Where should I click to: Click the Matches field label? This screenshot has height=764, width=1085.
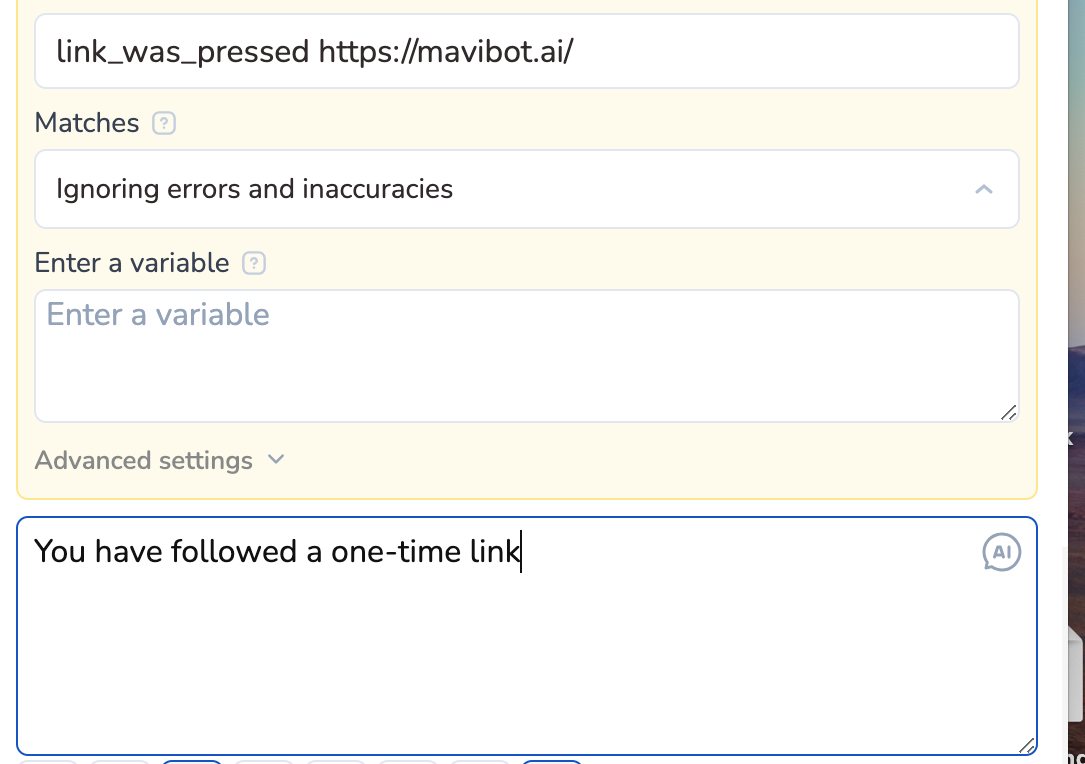pos(87,123)
